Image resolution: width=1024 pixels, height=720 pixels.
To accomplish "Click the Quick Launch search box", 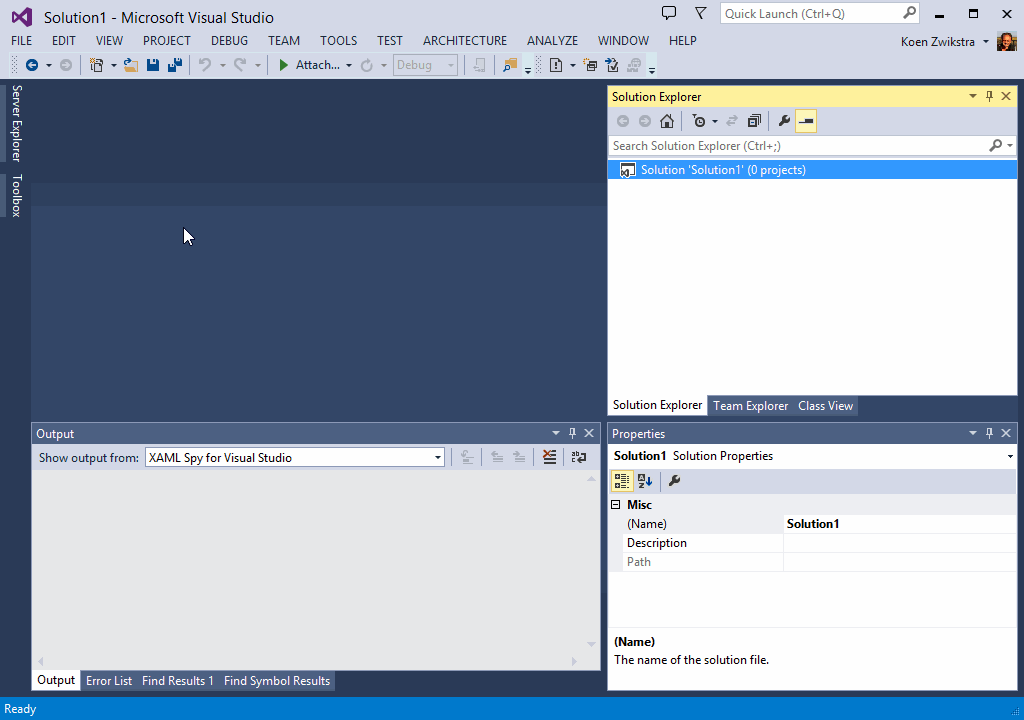I will point(810,13).
